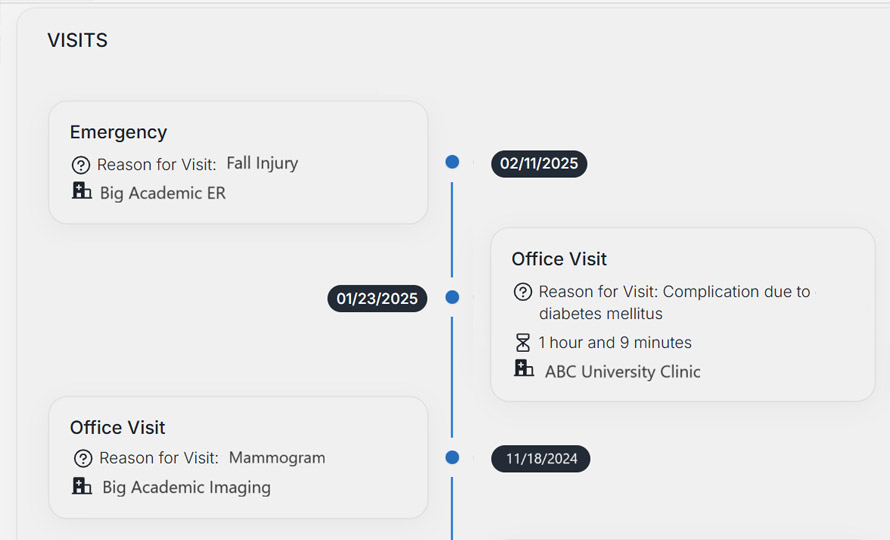
Task: Click the 01/23/2025 date badge
Action: (377, 298)
